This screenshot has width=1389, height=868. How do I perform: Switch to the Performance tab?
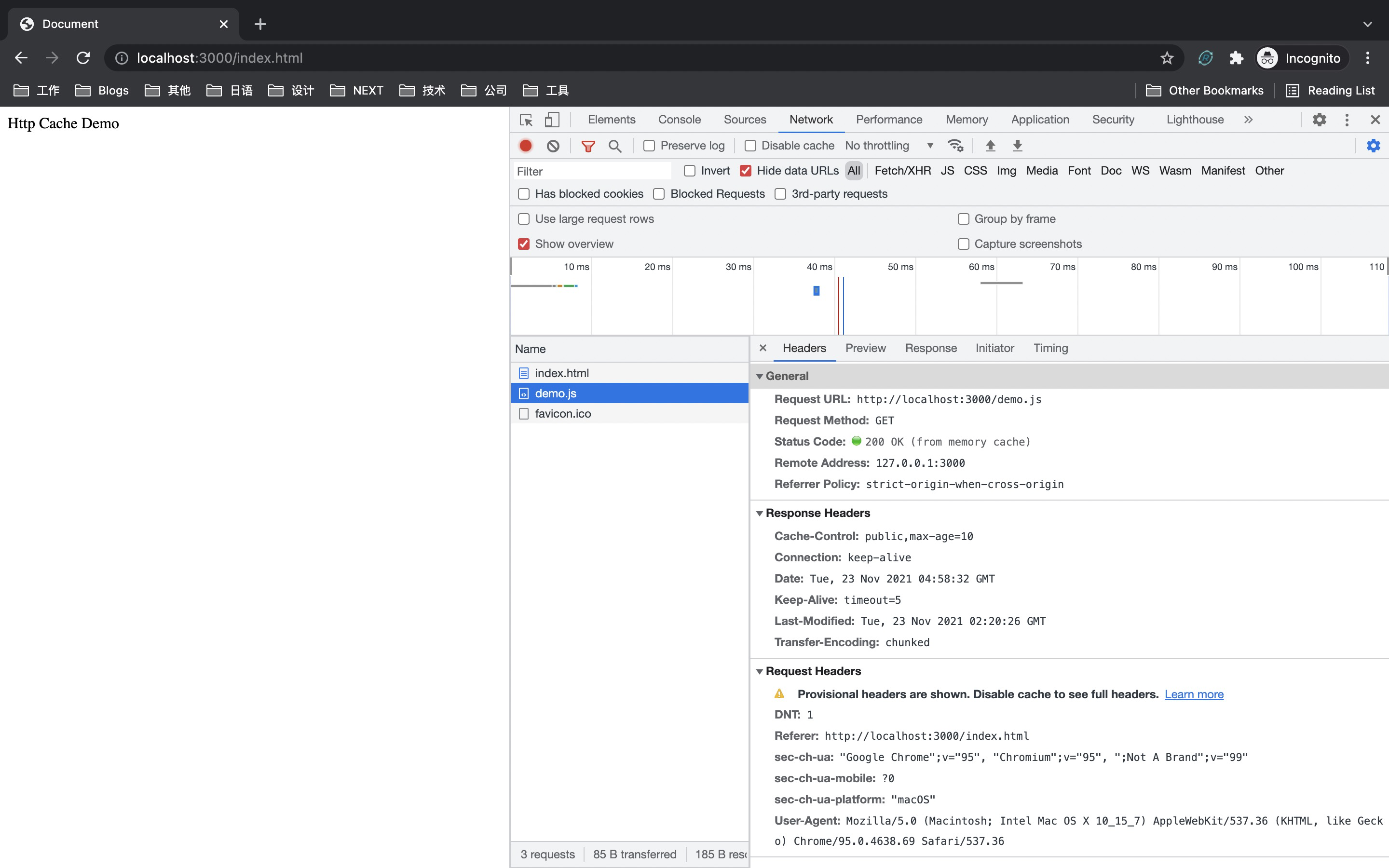click(888, 120)
